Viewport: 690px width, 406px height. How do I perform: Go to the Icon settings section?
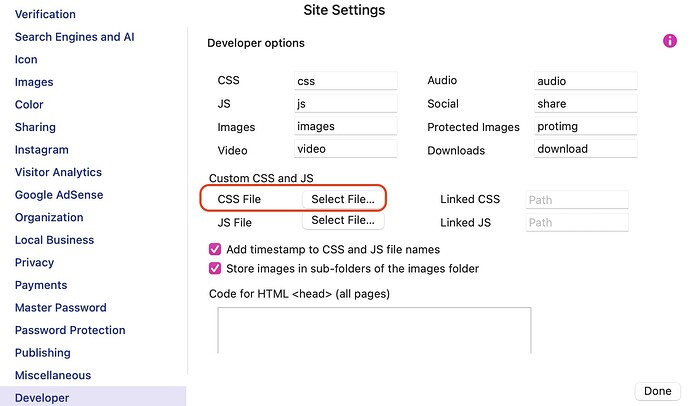click(26, 59)
